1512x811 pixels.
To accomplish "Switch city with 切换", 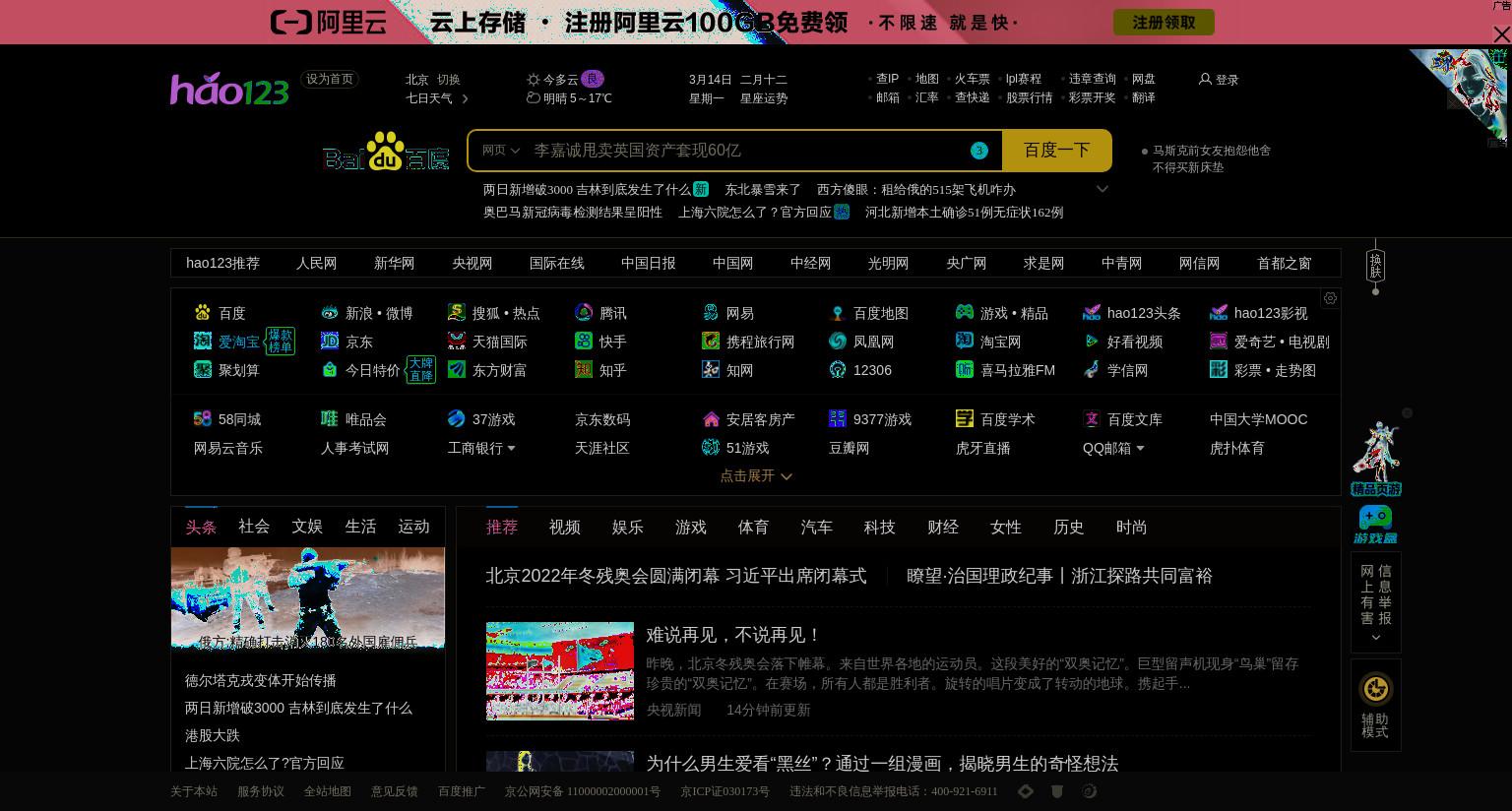I will 449,80.
